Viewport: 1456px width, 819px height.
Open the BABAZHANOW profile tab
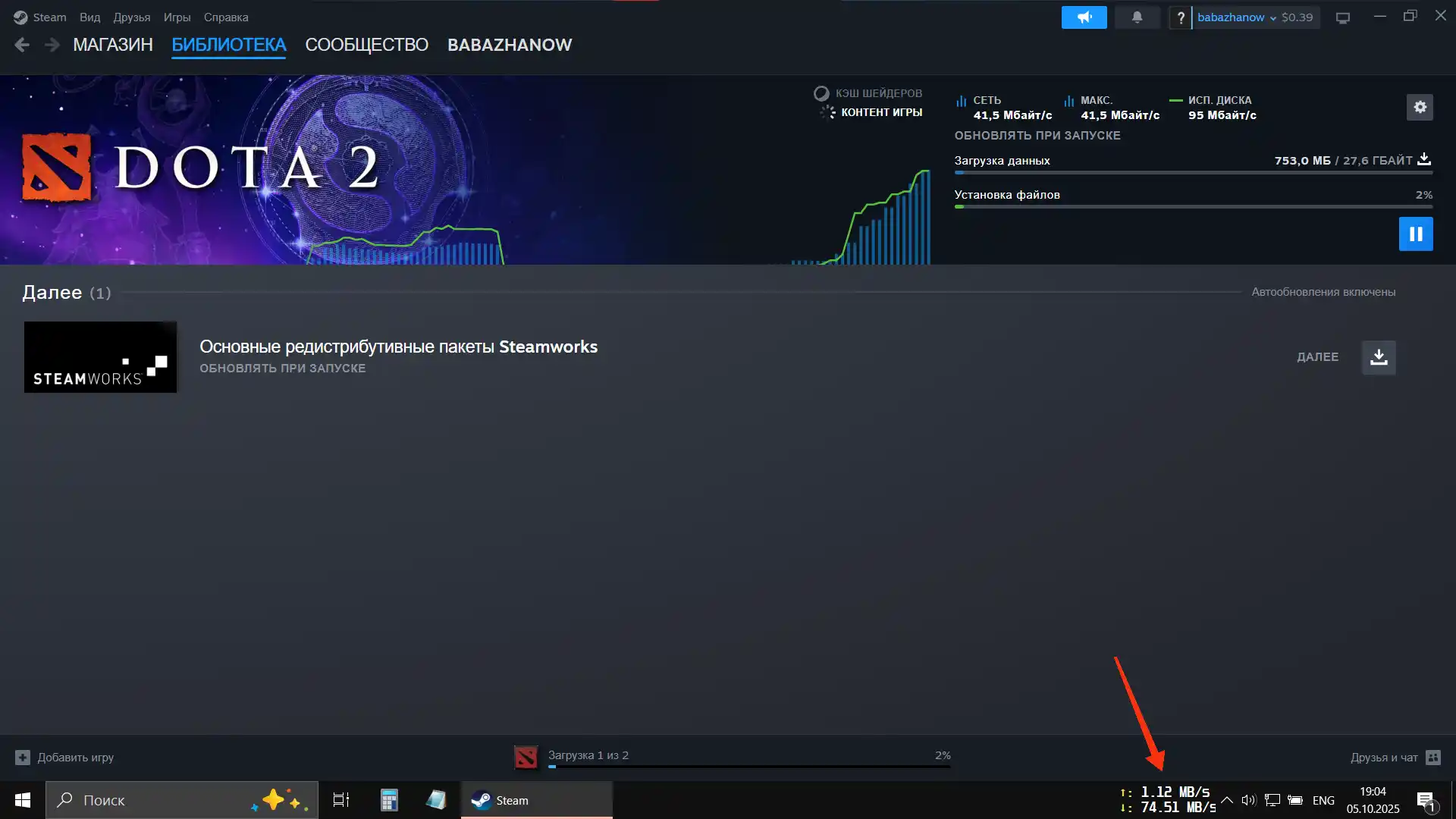coord(510,45)
